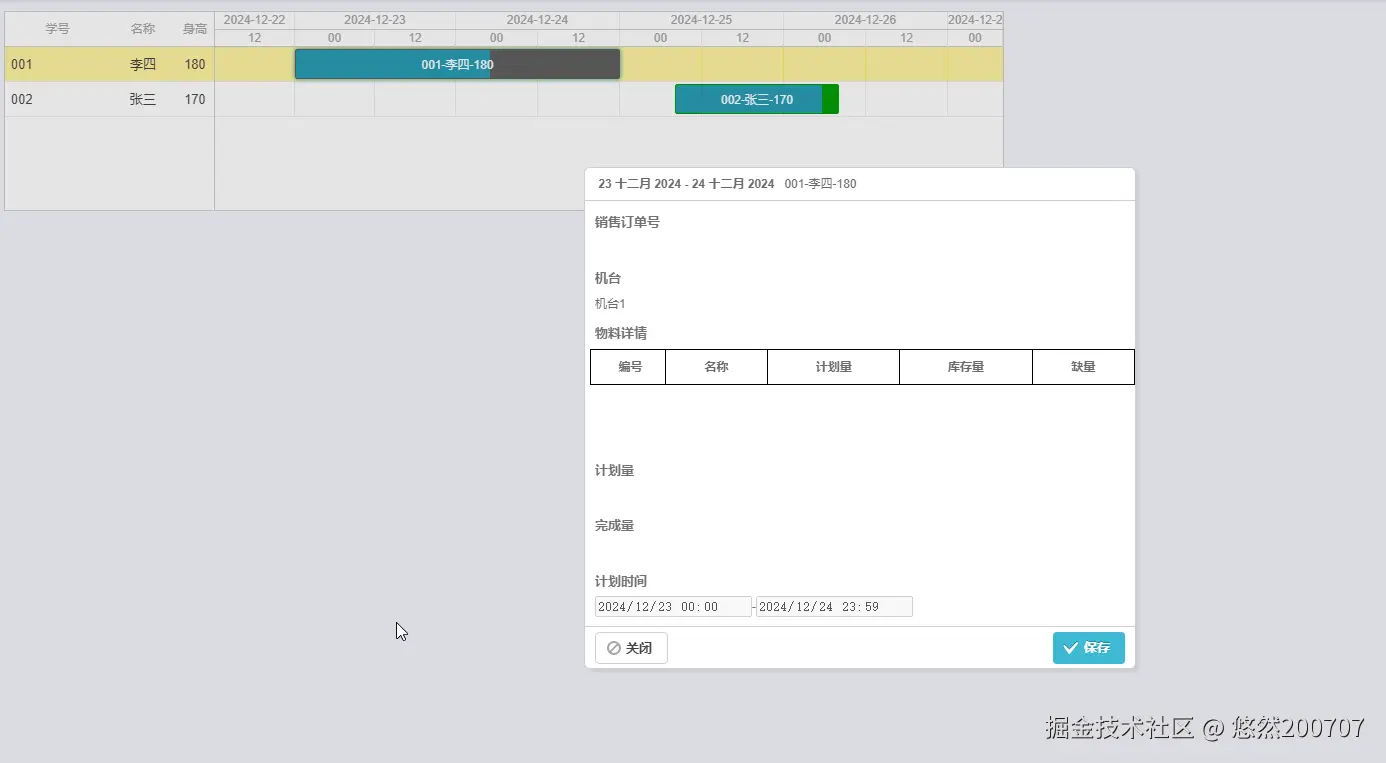Click the 2024-12-25 date header
The image size is (1386, 763).
(700, 18)
